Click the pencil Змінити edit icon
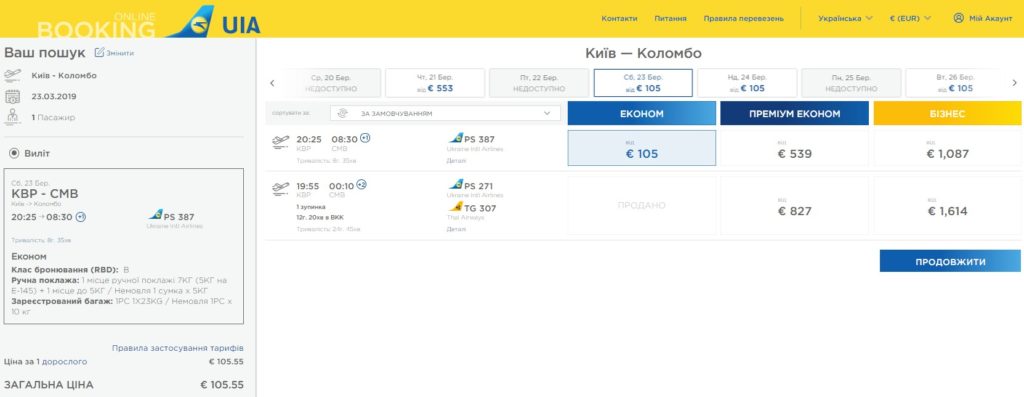 (x=99, y=53)
